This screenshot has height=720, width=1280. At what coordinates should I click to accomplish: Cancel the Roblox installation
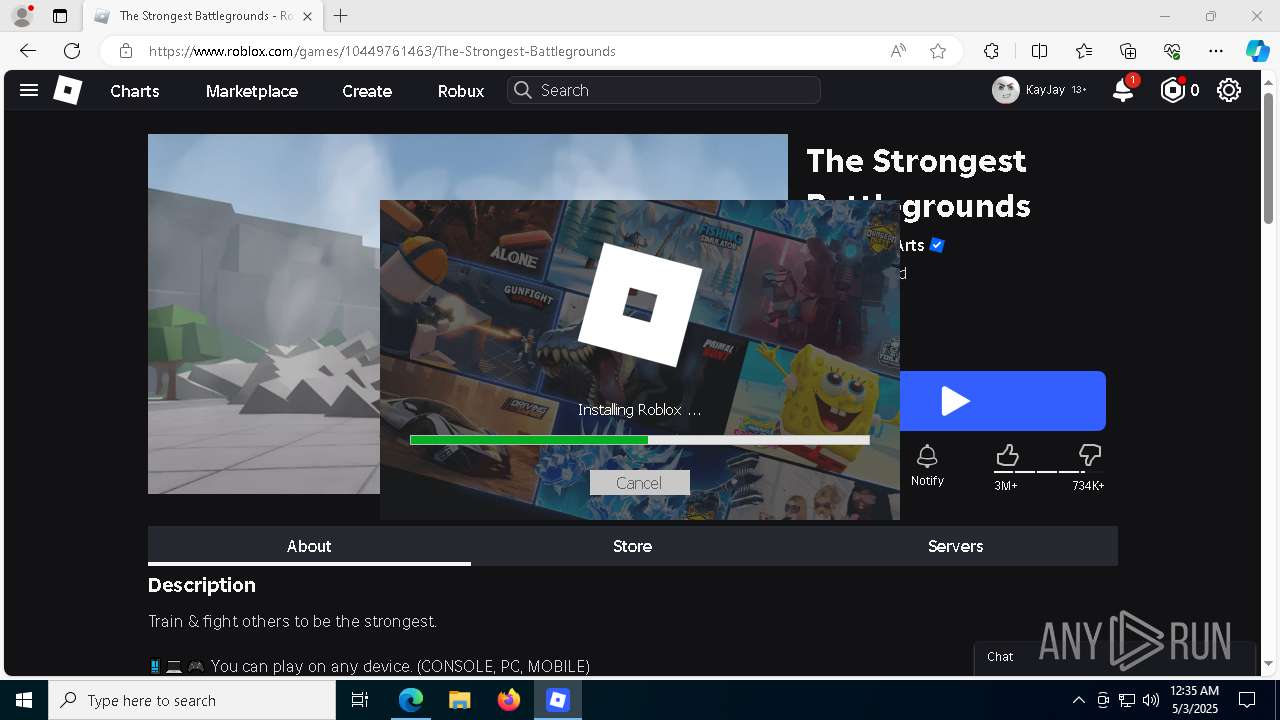point(639,483)
